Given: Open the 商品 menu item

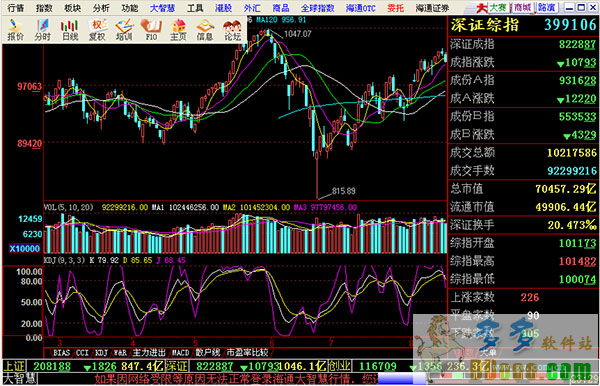Looking at the screenshot, I should (x=280, y=8).
